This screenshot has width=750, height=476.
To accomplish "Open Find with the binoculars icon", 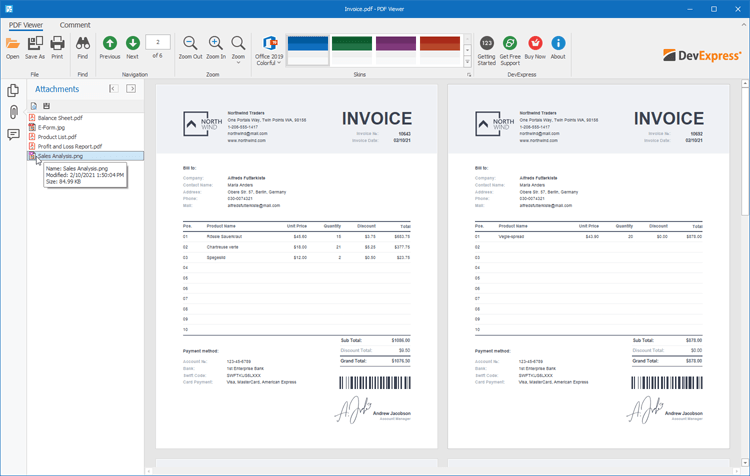I will (83, 46).
